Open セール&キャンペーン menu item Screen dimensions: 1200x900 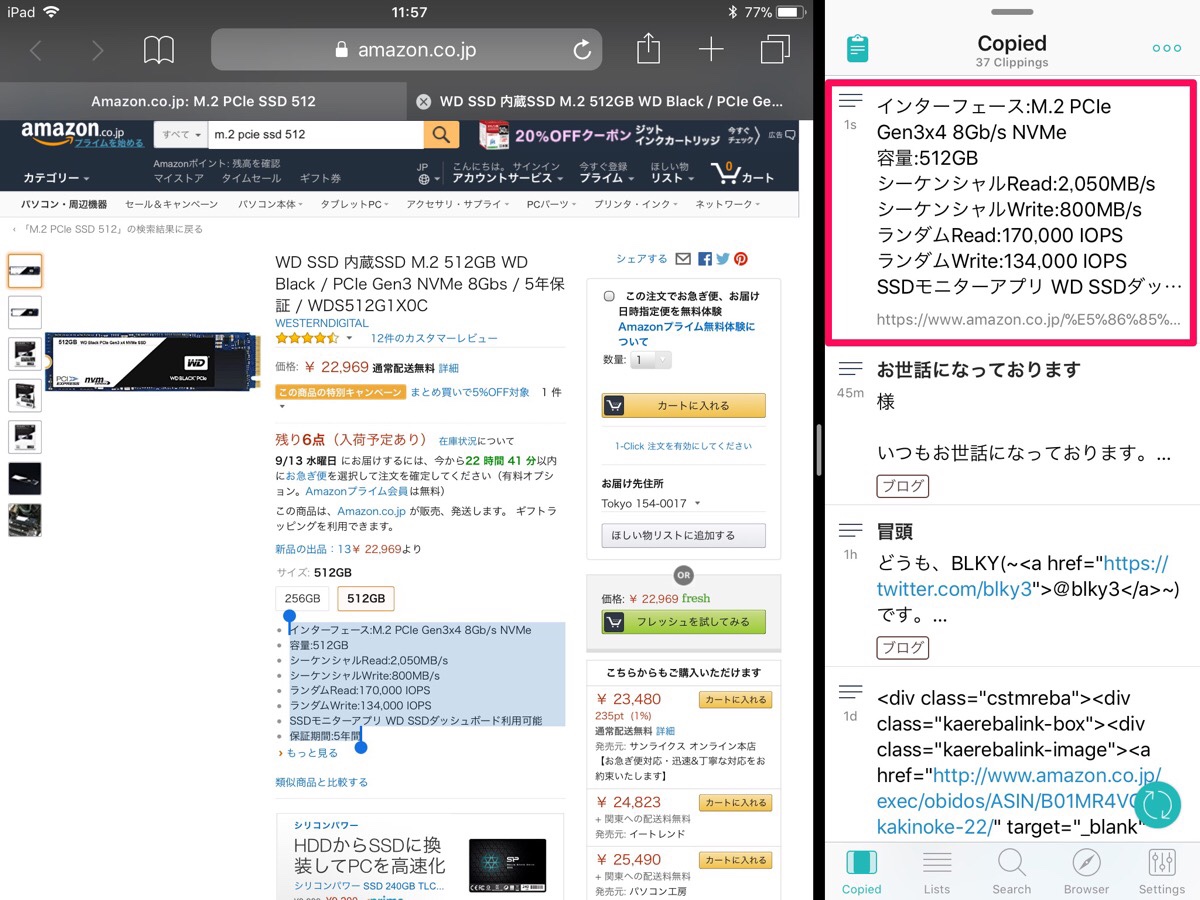click(171, 204)
